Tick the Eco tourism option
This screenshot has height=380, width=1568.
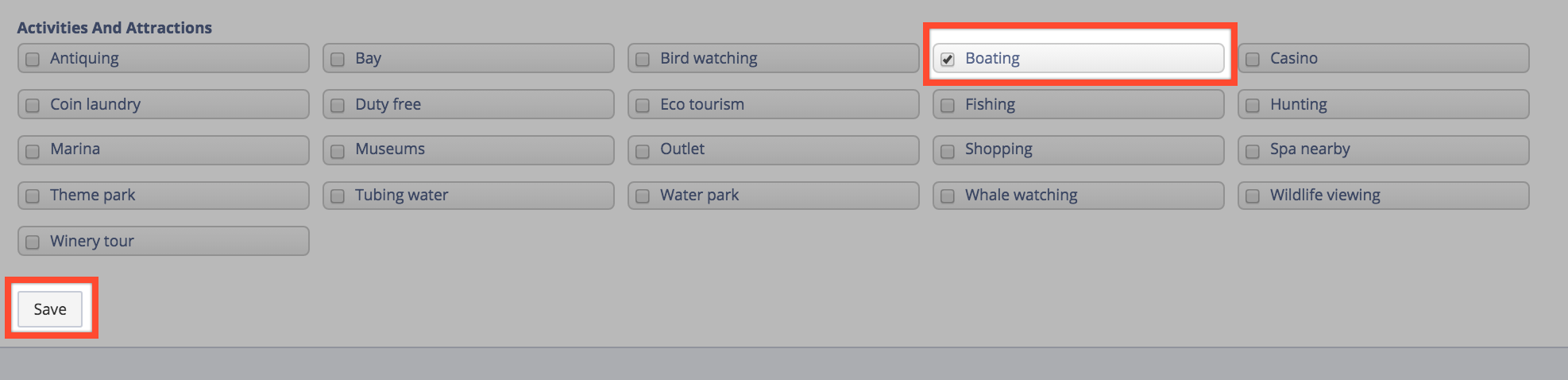pos(643,105)
